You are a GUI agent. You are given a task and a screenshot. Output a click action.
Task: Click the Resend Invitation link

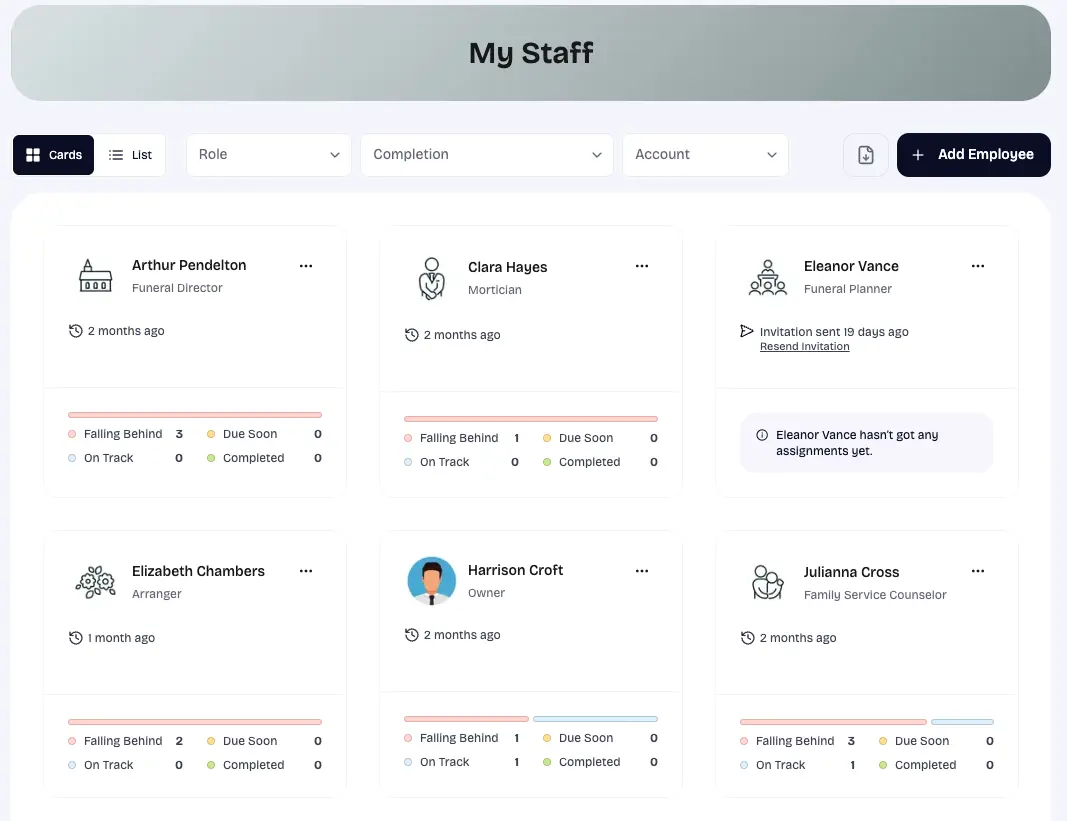(x=804, y=347)
